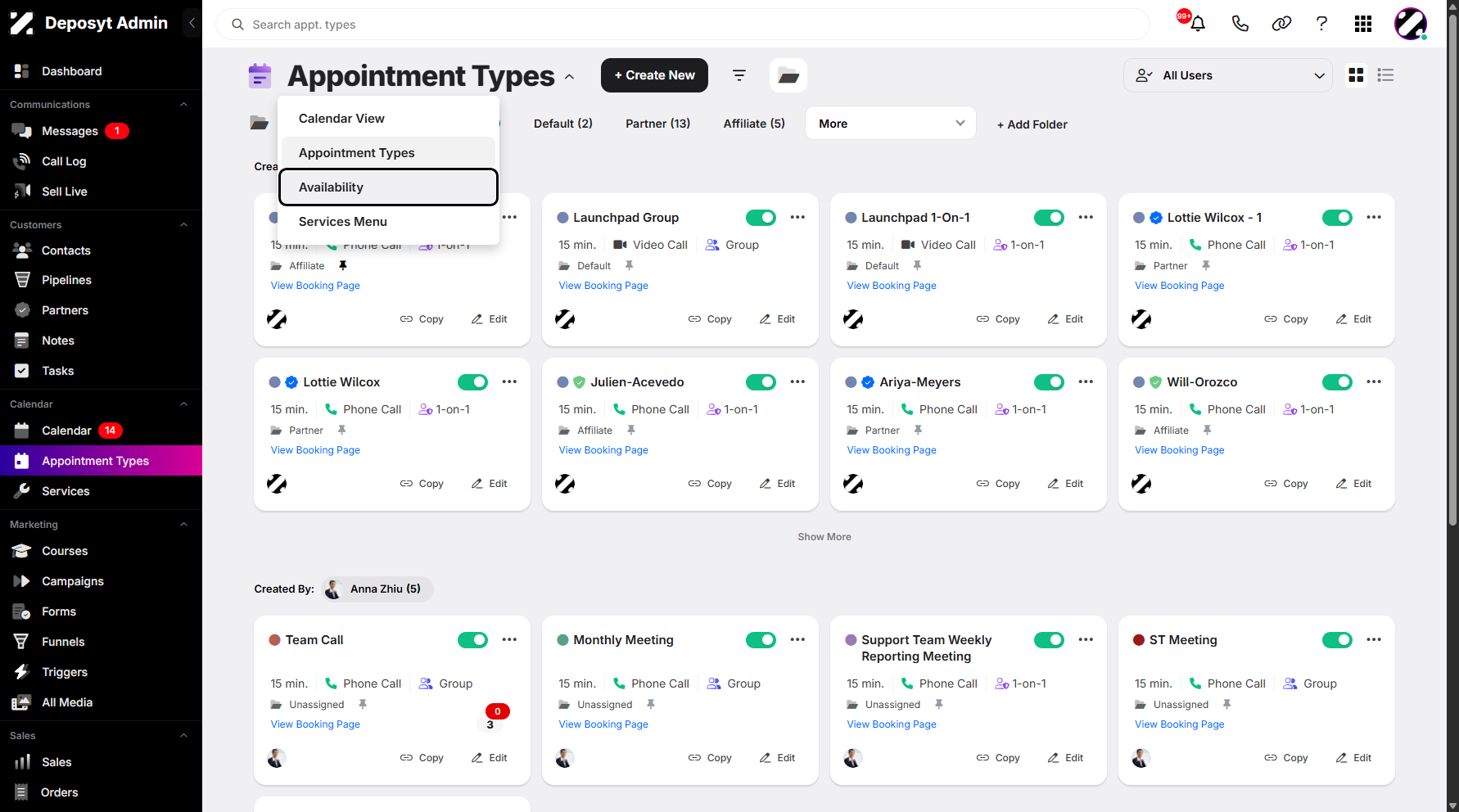Click the phone dialer icon in header
Viewport: 1459px width, 812px height.
tap(1240, 24)
